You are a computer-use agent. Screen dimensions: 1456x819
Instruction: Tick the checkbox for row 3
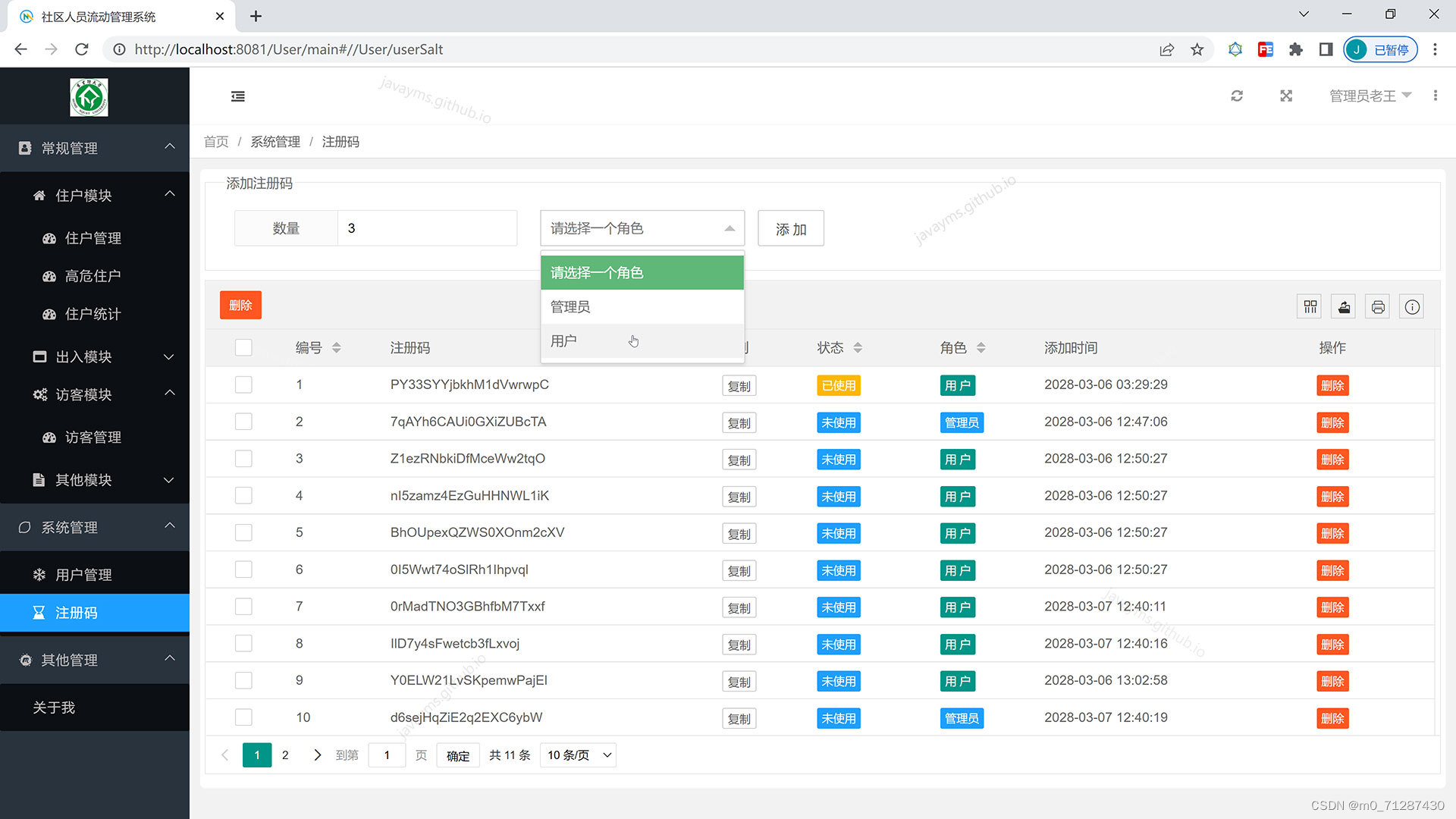click(243, 459)
